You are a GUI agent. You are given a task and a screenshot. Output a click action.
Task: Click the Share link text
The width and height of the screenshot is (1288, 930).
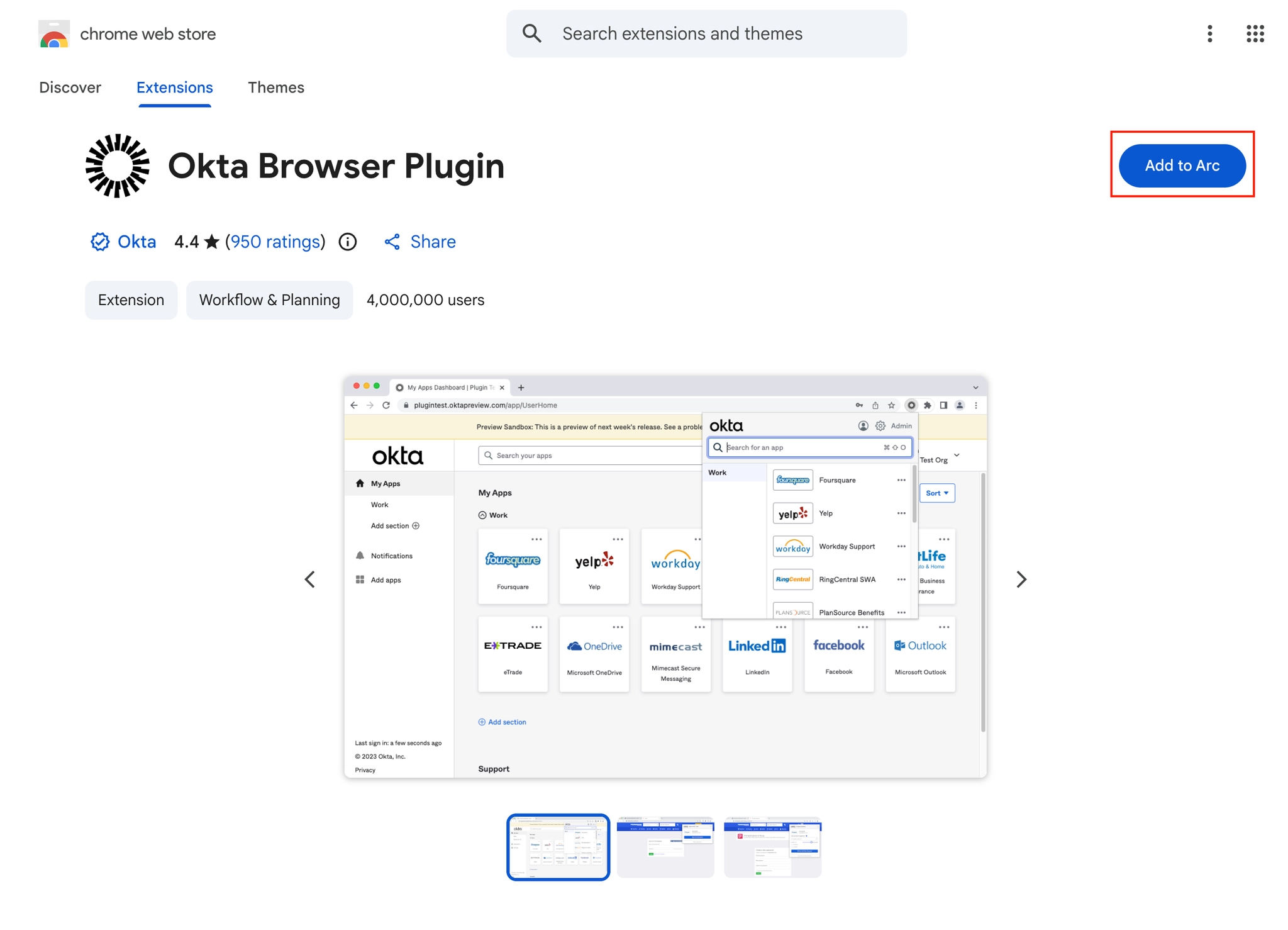pos(433,242)
